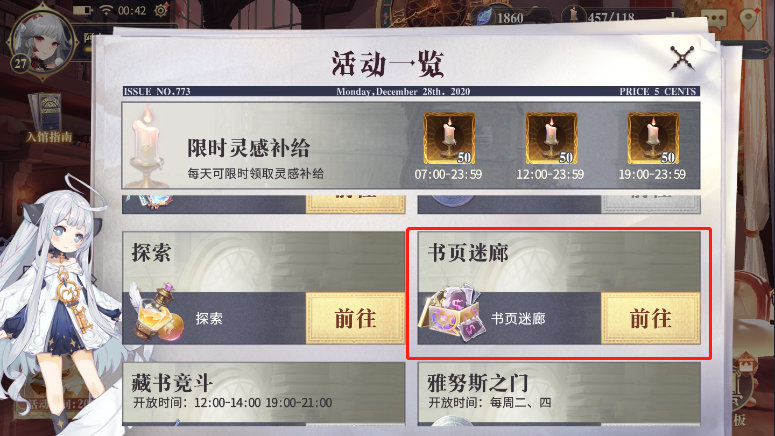
Task: Open settings gear icon in status bar
Action: pos(161,10)
